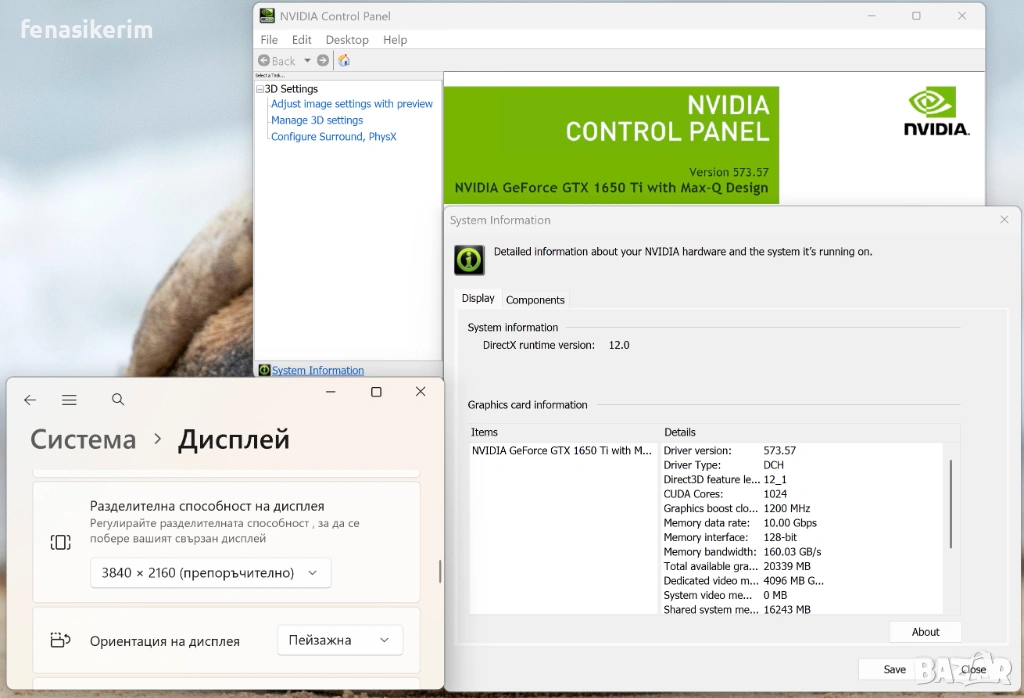Open the Back history dropdown arrow
This screenshot has width=1024, height=698.
[x=307, y=61]
